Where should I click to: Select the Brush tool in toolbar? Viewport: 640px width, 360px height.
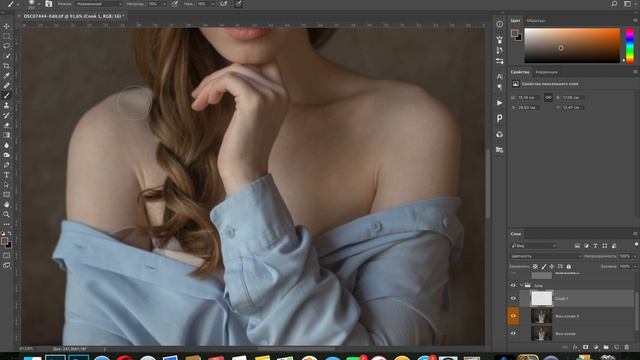click(x=7, y=95)
